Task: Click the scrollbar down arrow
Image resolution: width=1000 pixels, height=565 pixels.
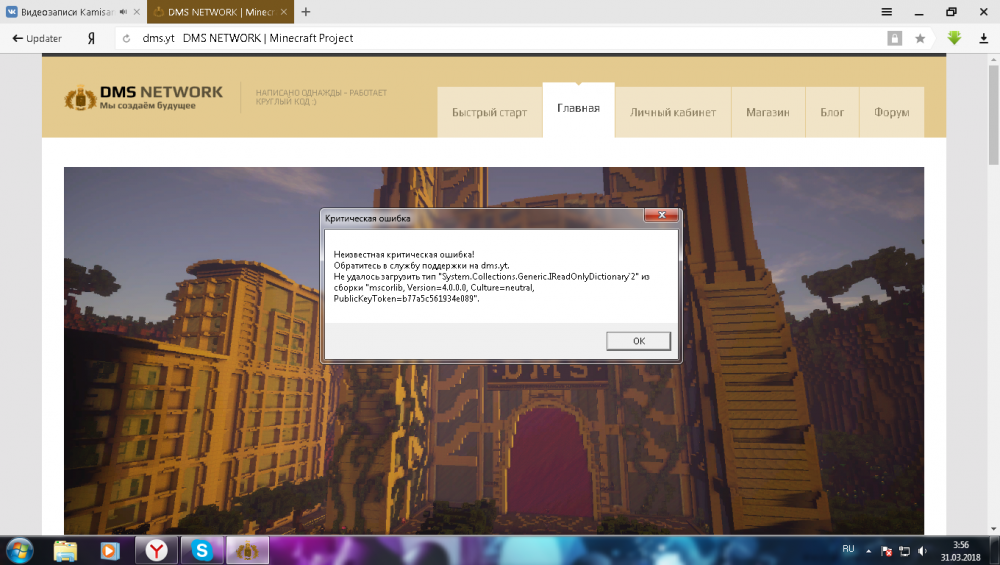Action: click(994, 529)
